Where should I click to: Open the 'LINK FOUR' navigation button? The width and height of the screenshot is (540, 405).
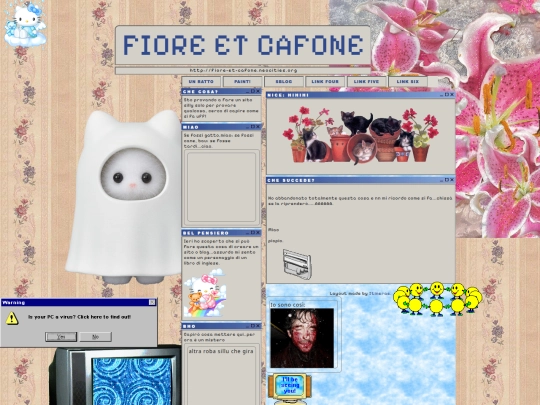point(325,82)
